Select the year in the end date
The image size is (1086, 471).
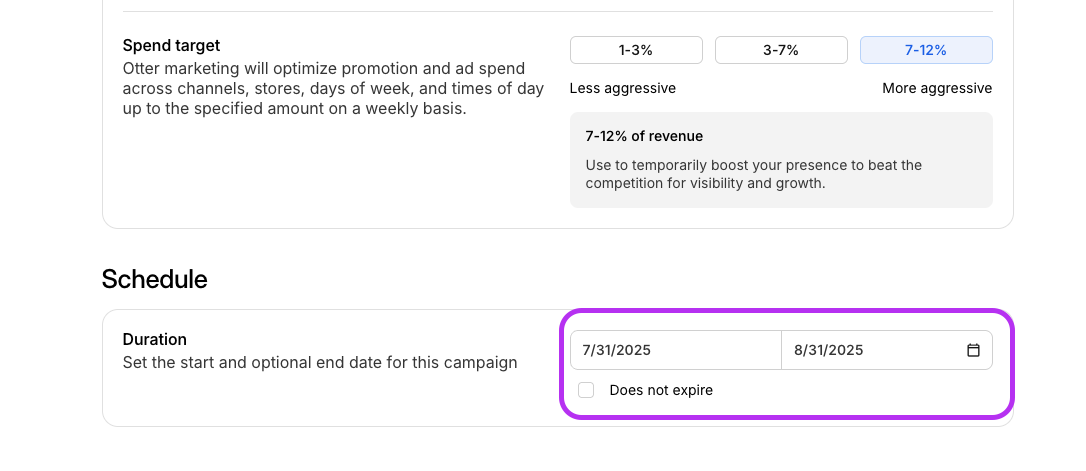845,350
